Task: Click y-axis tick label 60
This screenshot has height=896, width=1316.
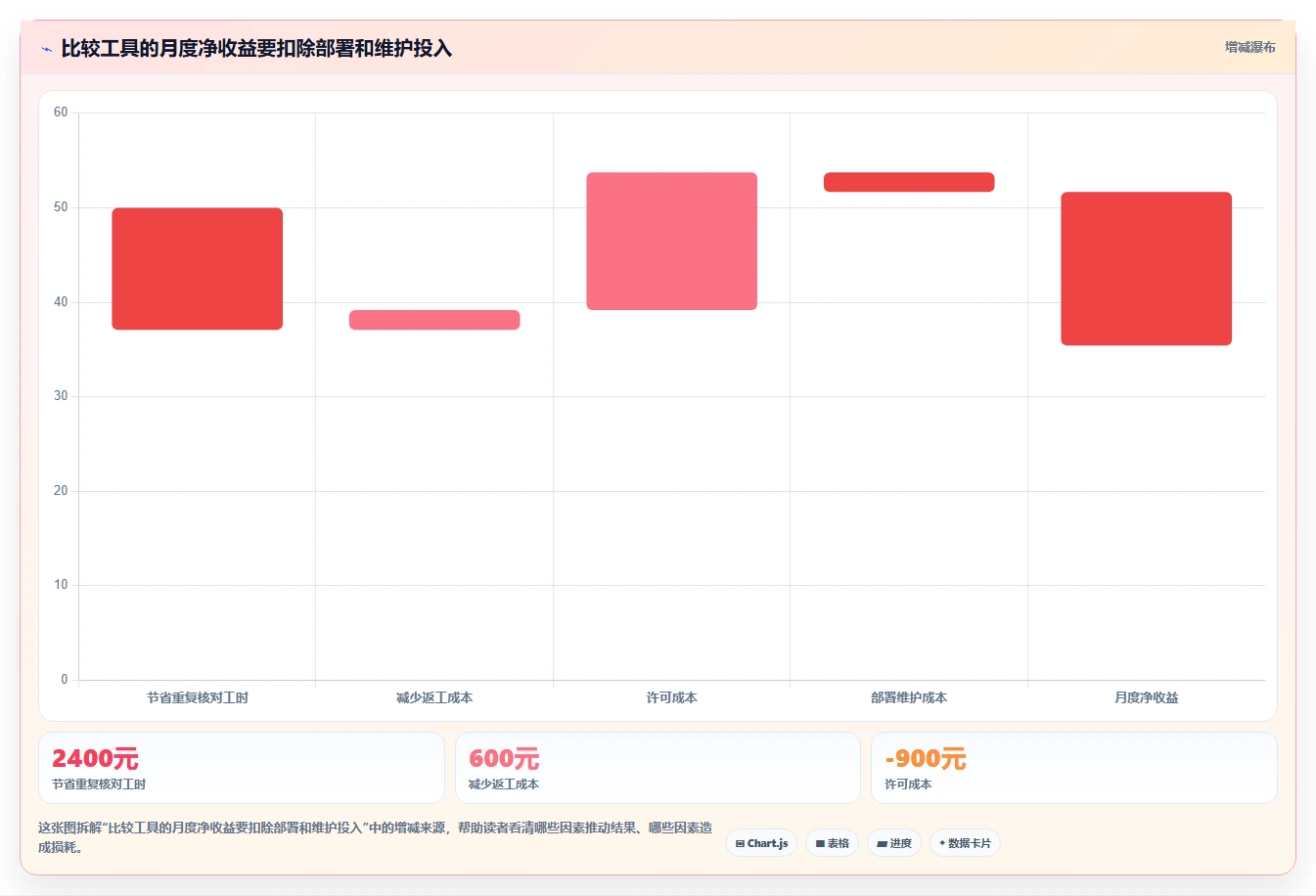Action: click(61, 112)
